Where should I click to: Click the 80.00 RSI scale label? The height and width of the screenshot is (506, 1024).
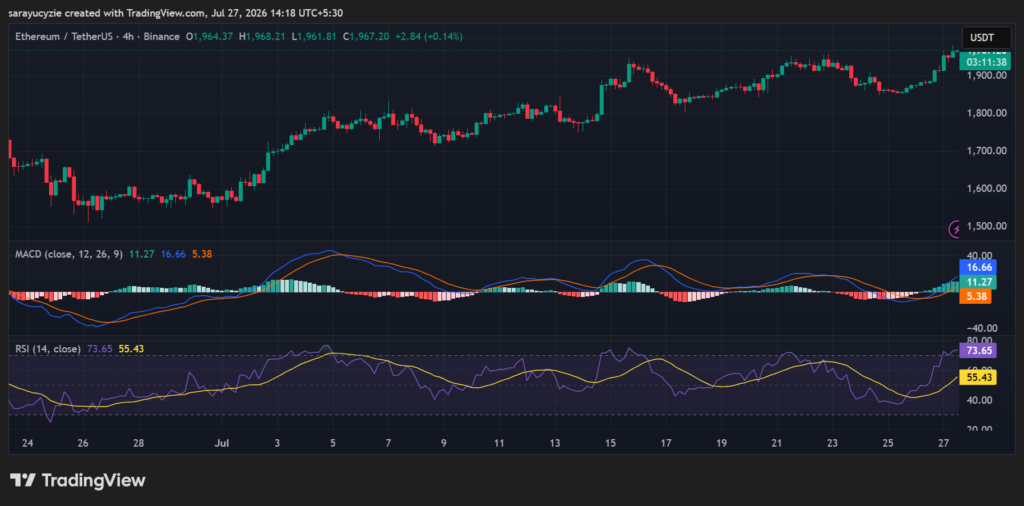(980, 340)
